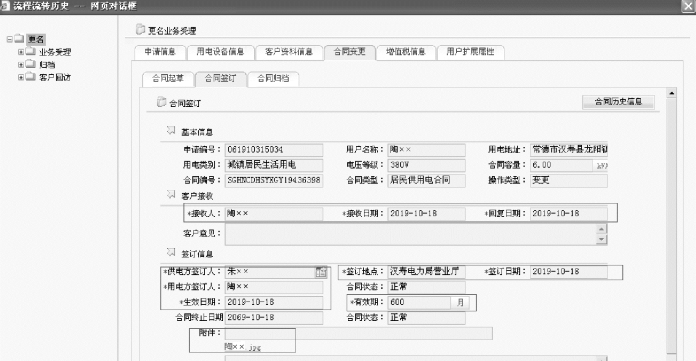Viewport: 696px width, 361px height.
Task: Collapse the 签订信息 section arrow icon
Action: tap(171, 252)
